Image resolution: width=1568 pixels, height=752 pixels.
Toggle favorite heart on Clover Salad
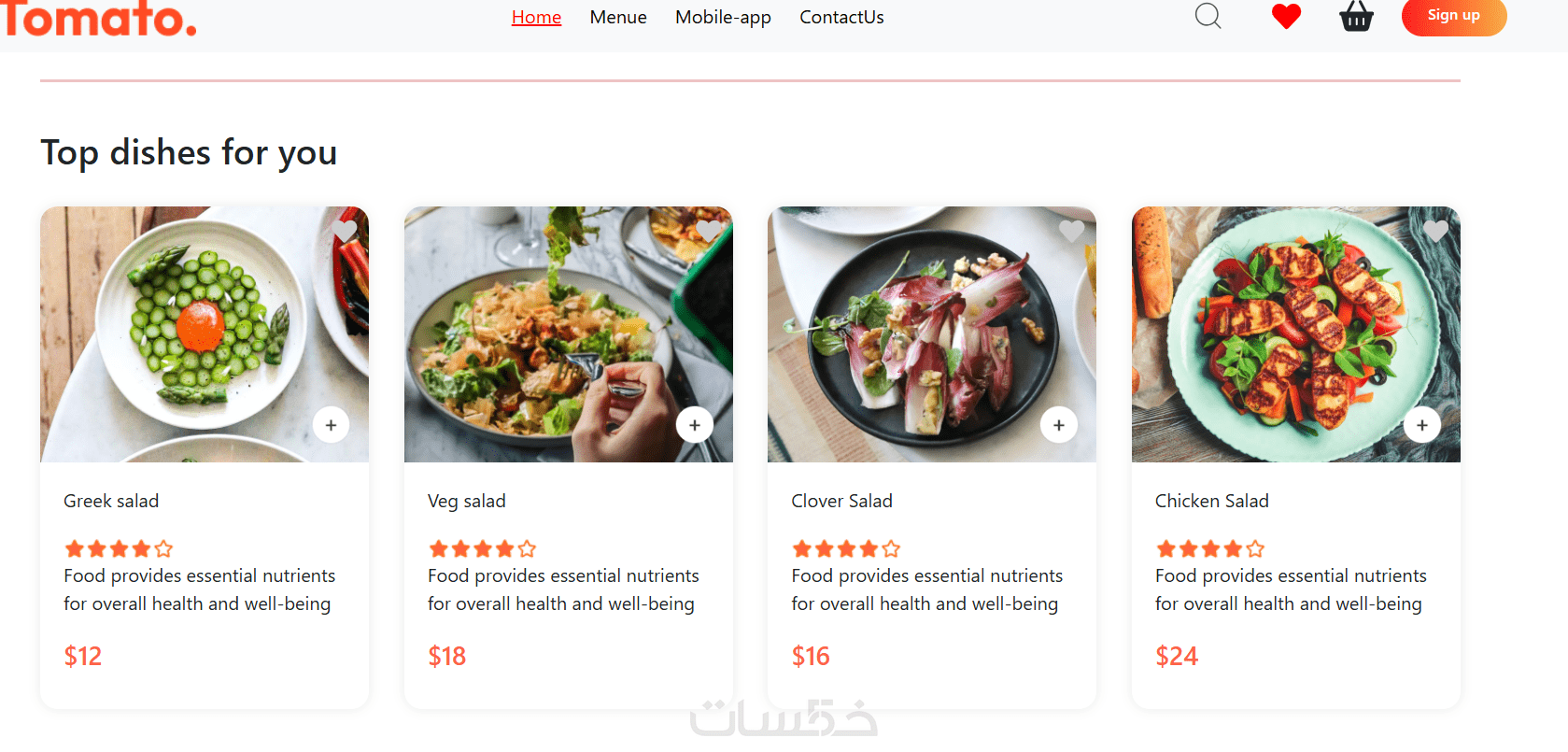(1071, 230)
